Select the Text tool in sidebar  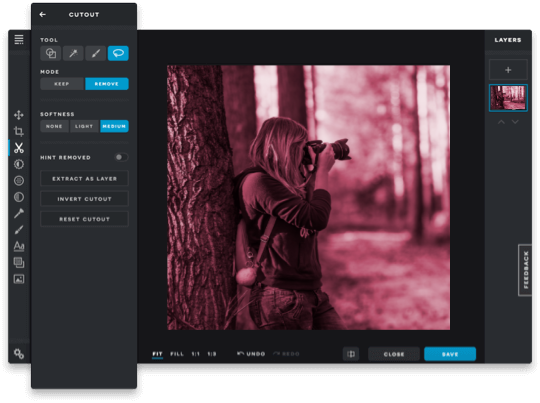click(19, 246)
